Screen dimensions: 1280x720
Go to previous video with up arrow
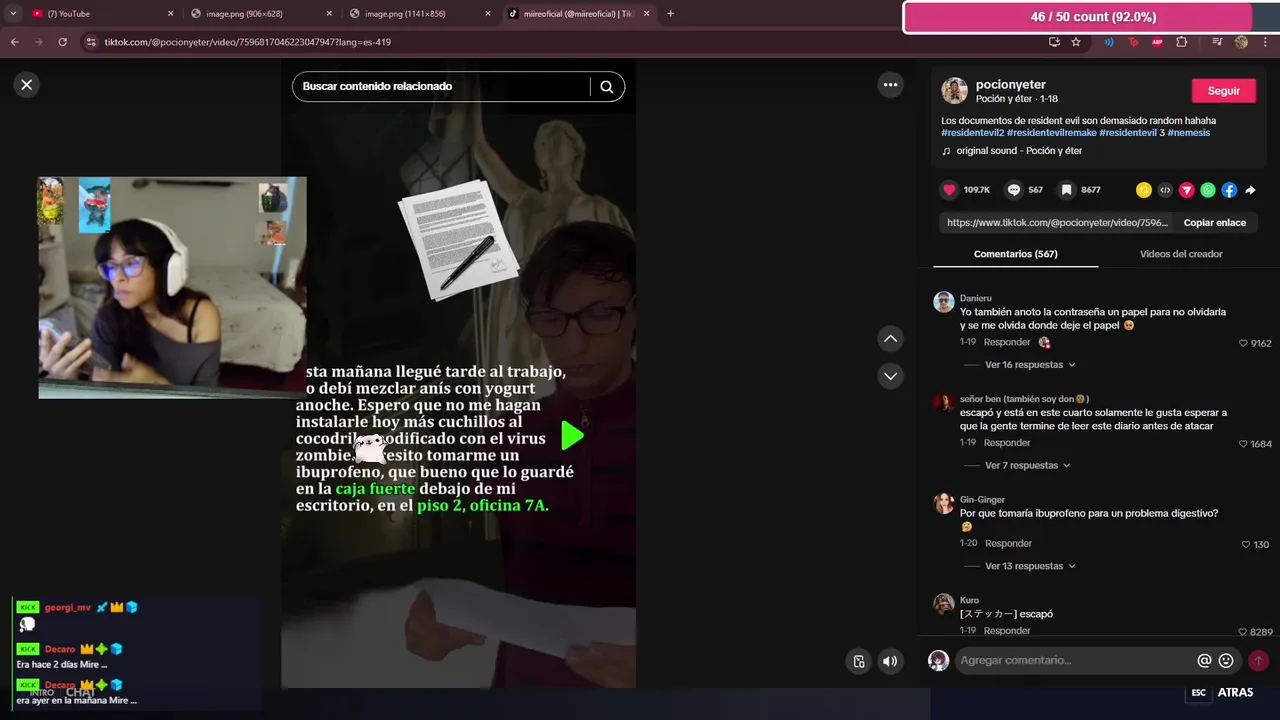pyautogui.click(x=890, y=339)
